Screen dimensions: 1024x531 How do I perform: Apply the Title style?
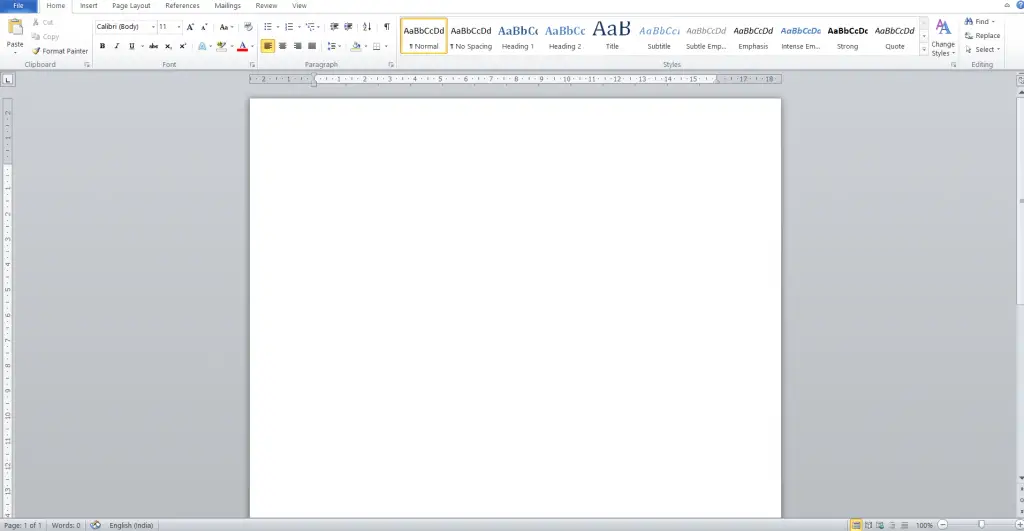612,37
